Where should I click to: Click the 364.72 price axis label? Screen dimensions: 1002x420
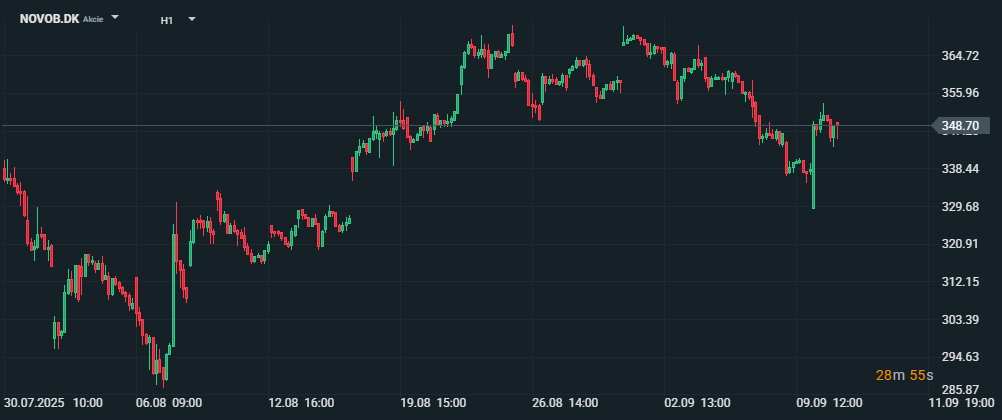coord(959,56)
